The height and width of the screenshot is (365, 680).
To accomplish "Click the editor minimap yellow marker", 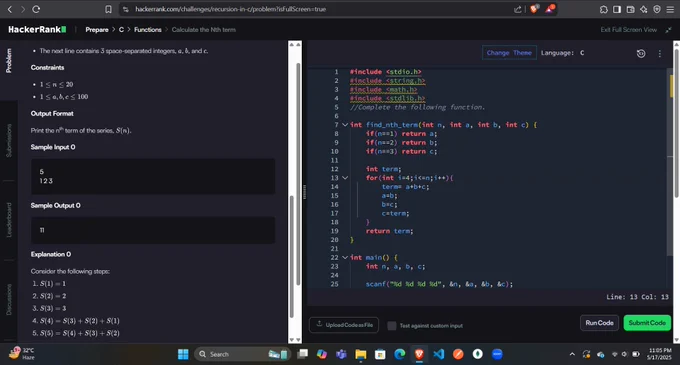I will pyautogui.click(x=672, y=86).
